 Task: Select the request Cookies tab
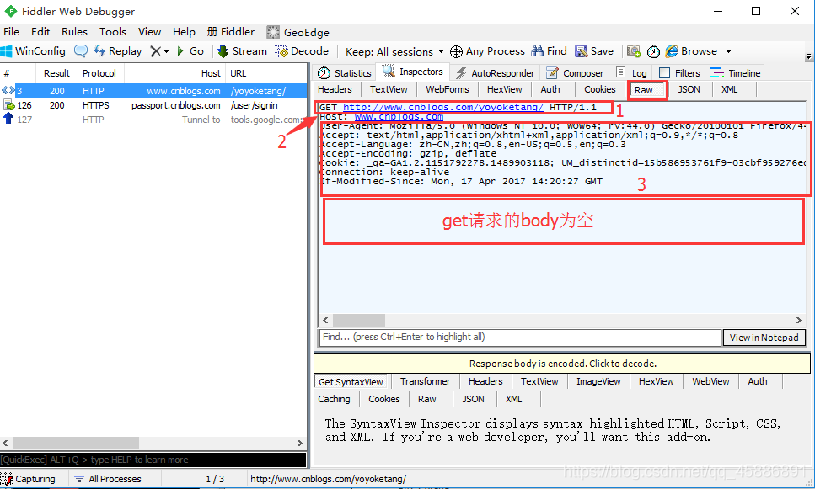[599, 89]
